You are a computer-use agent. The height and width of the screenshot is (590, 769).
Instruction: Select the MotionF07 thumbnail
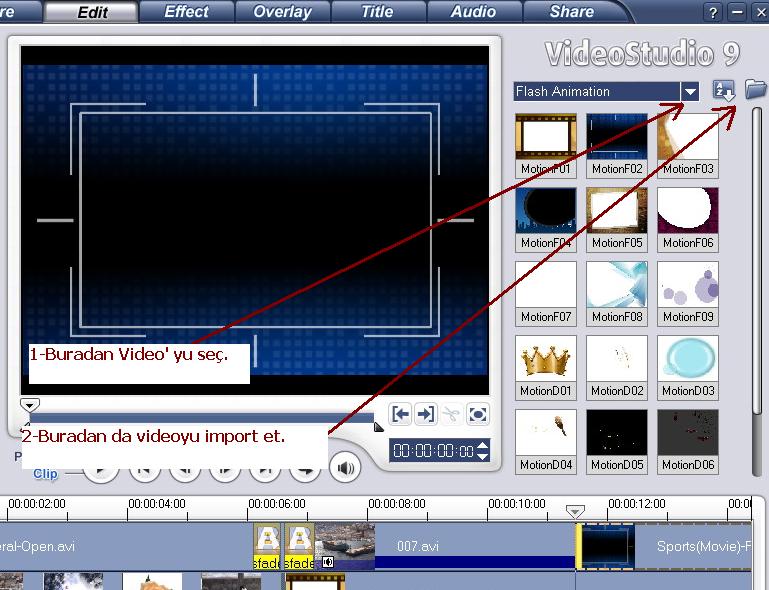click(546, 293)
